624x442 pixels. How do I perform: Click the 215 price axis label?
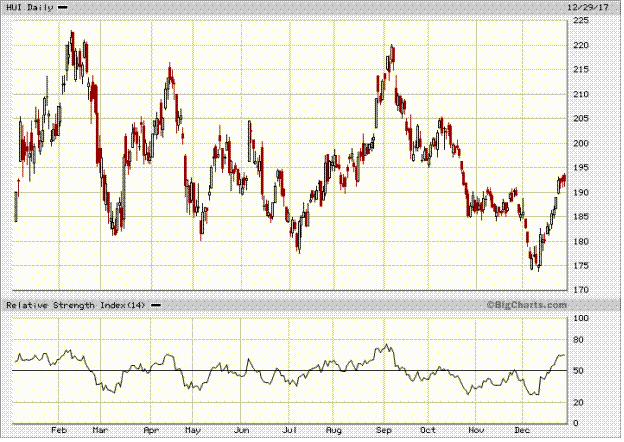581,70
